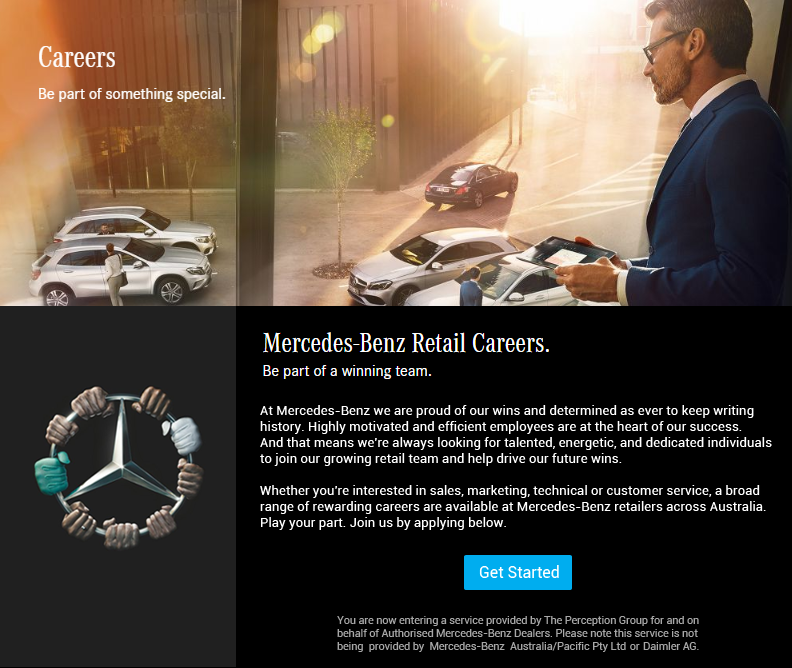This screenshot has width=792, height=668.
Task: Click the Perception Group disclaimer text
Action: click(x=518, y=633)
